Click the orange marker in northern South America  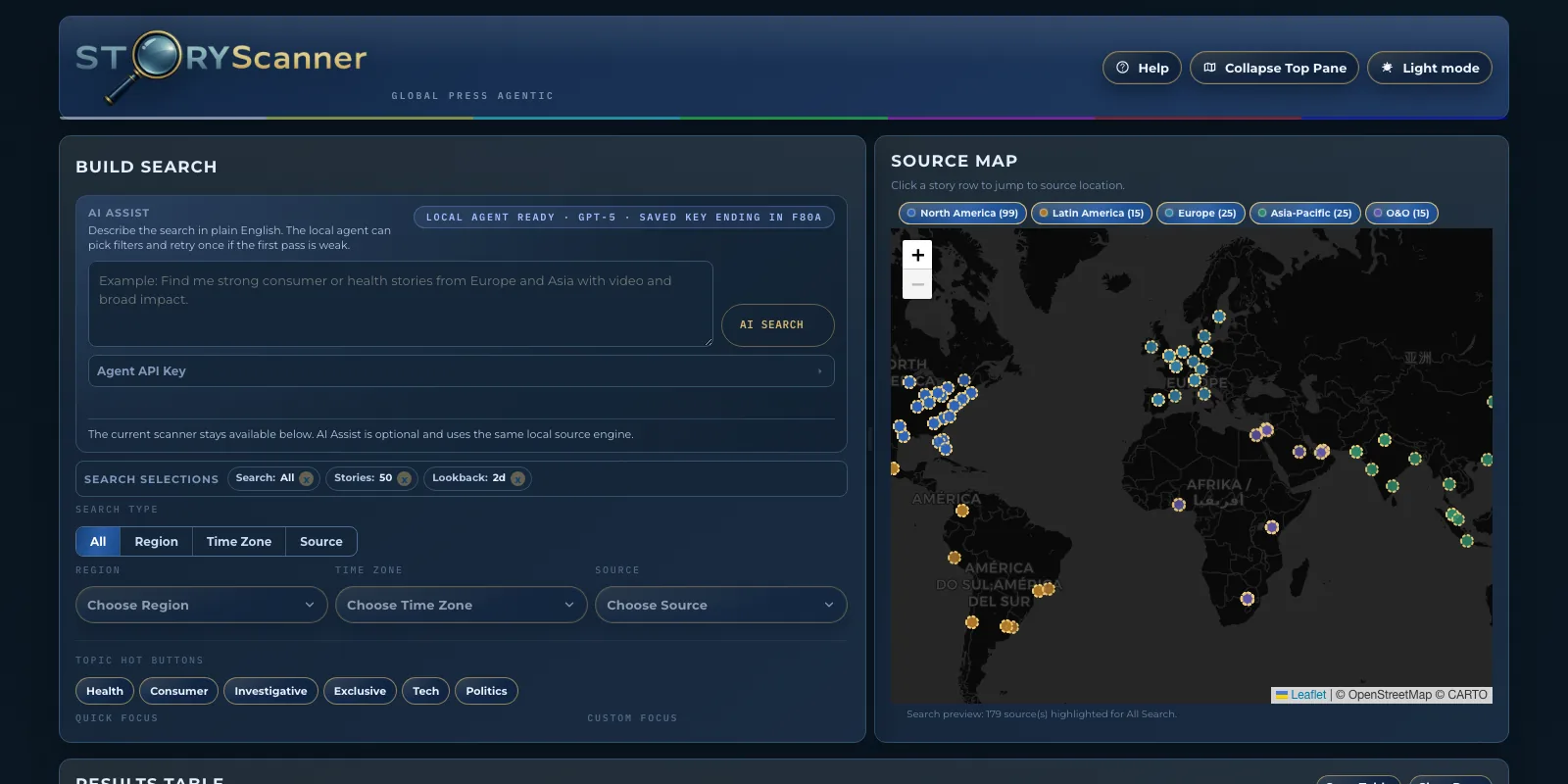(962, 511)
